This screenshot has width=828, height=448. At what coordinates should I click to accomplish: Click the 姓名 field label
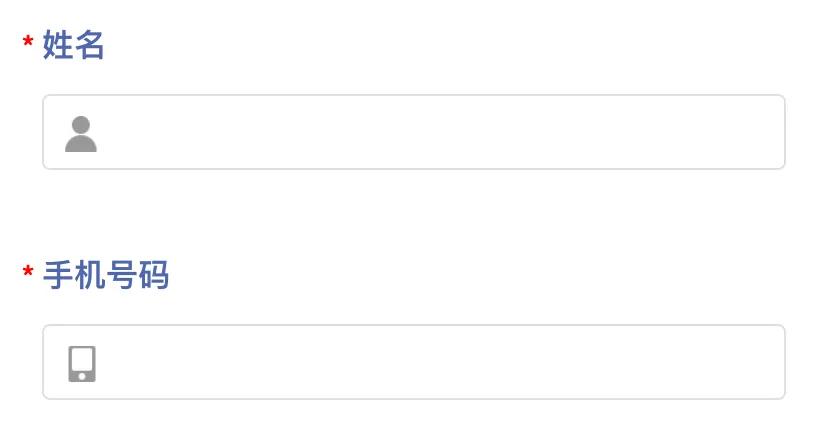[73, 46]
